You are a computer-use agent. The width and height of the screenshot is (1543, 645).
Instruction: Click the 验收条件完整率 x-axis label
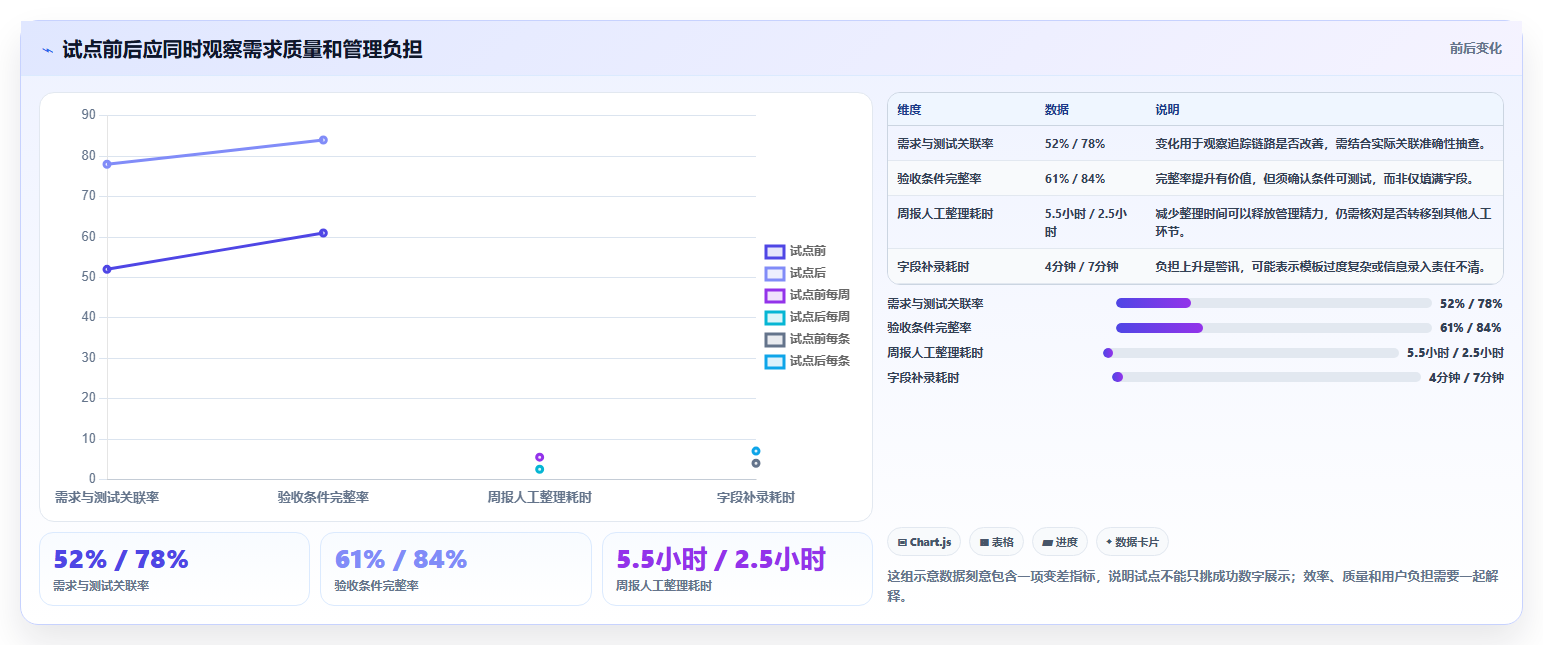click(x=323, y=497)
